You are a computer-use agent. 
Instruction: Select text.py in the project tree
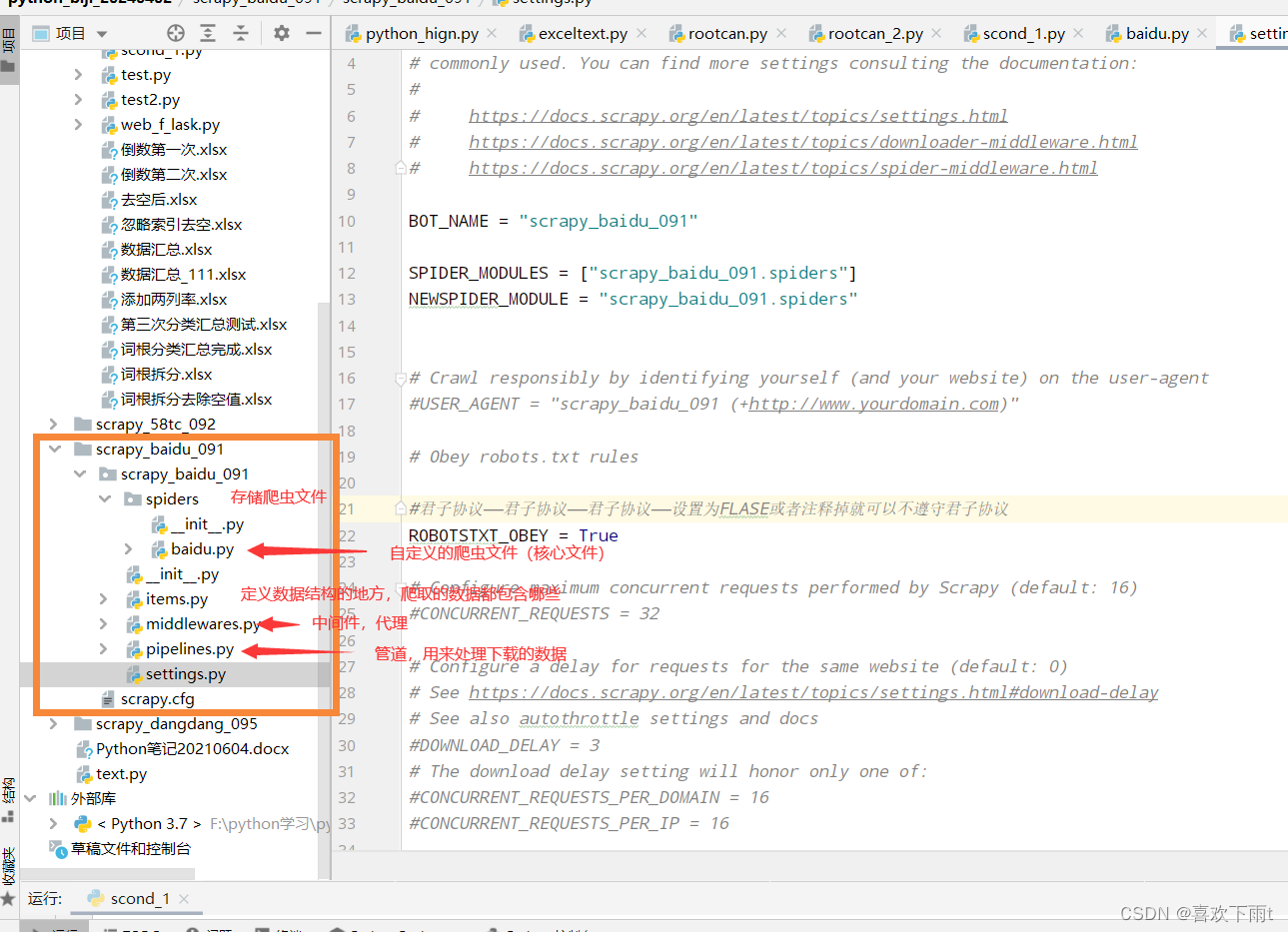tap(121, 773)
